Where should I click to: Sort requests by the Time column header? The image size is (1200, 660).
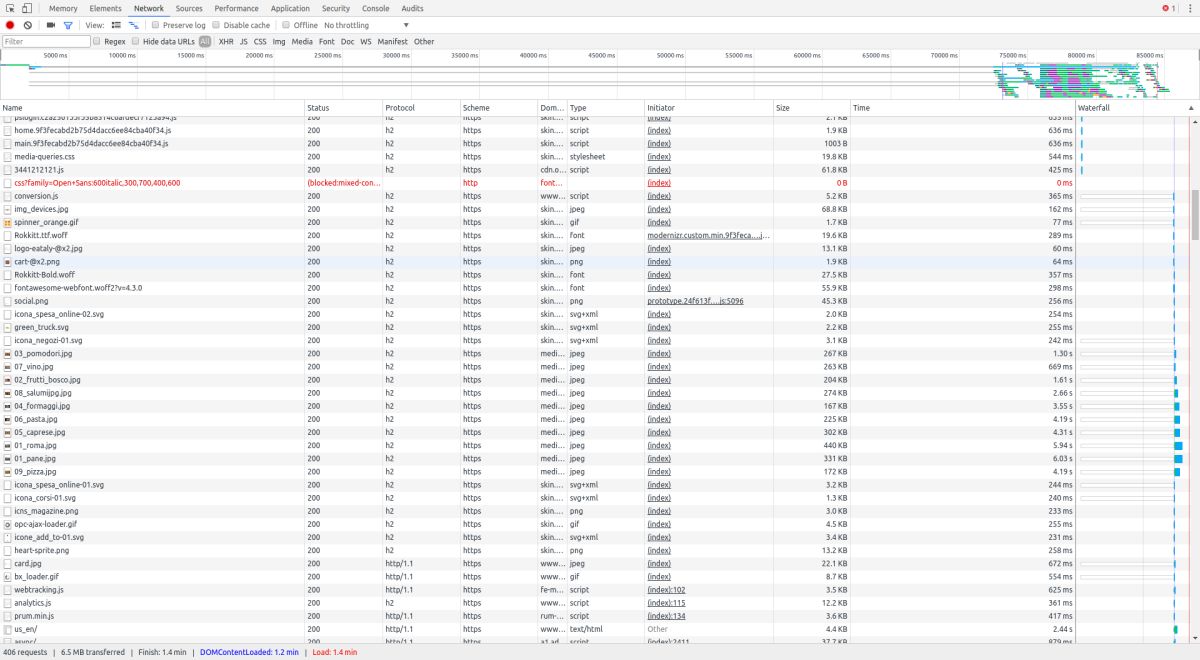click(963, 107)
